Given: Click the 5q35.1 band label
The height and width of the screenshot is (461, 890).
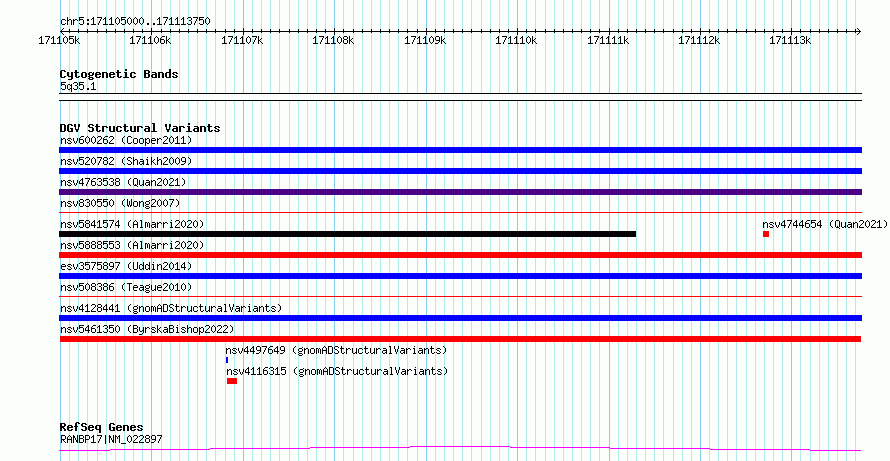Looking at the screenshot, I should 78,86.
